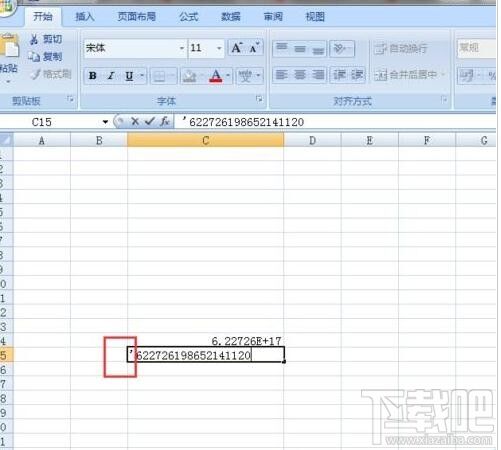Viewport: 501px width, 450px height.
Task: Decrease indent icon
Action: tap(339, 75)
